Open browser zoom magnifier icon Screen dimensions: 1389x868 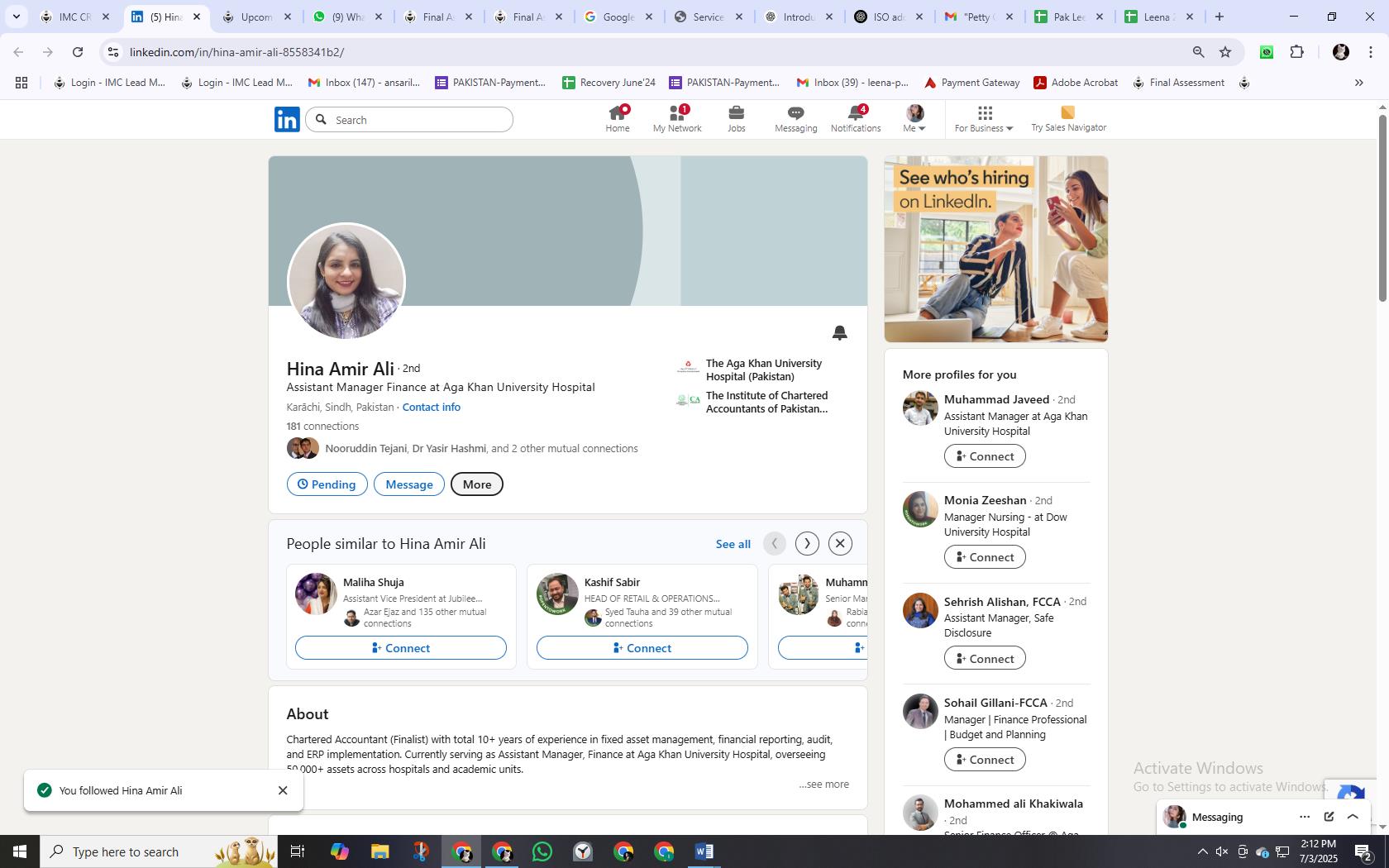pyautogui.click(x=1198, y=52)
